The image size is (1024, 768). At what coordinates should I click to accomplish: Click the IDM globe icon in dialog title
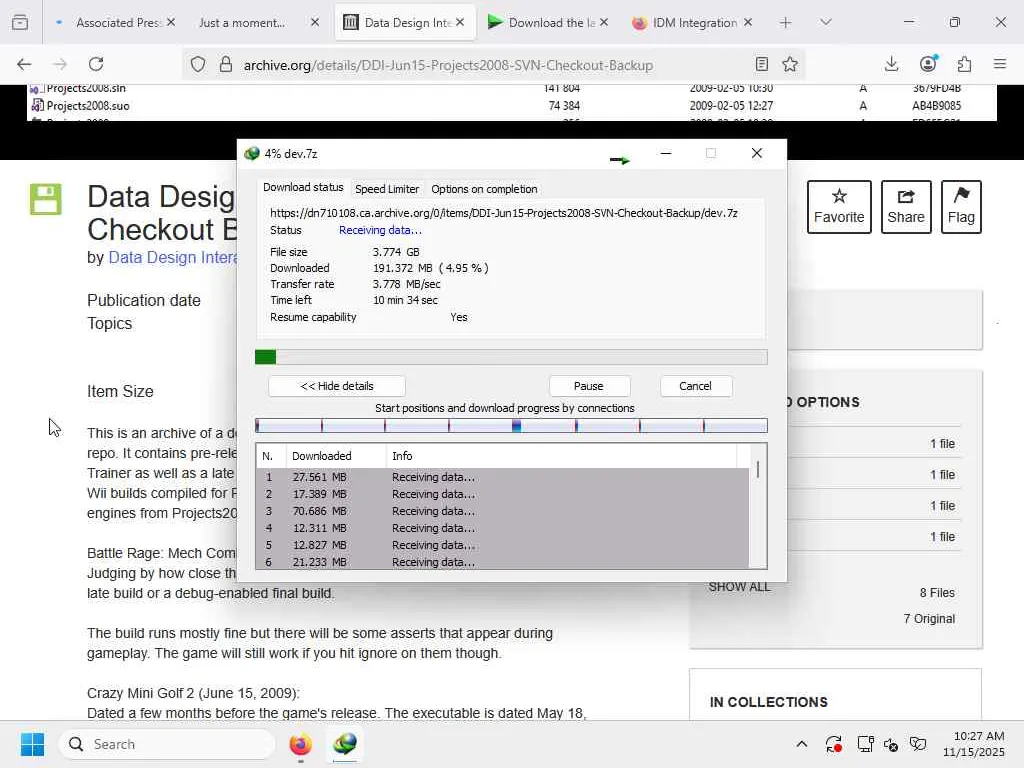[x=251, y=153]
